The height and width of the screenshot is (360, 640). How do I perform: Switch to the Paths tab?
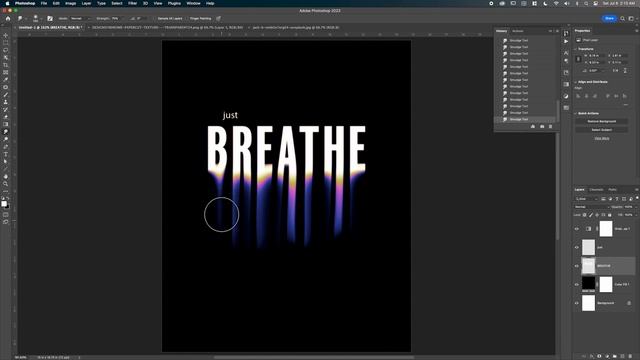coord(612,190)
